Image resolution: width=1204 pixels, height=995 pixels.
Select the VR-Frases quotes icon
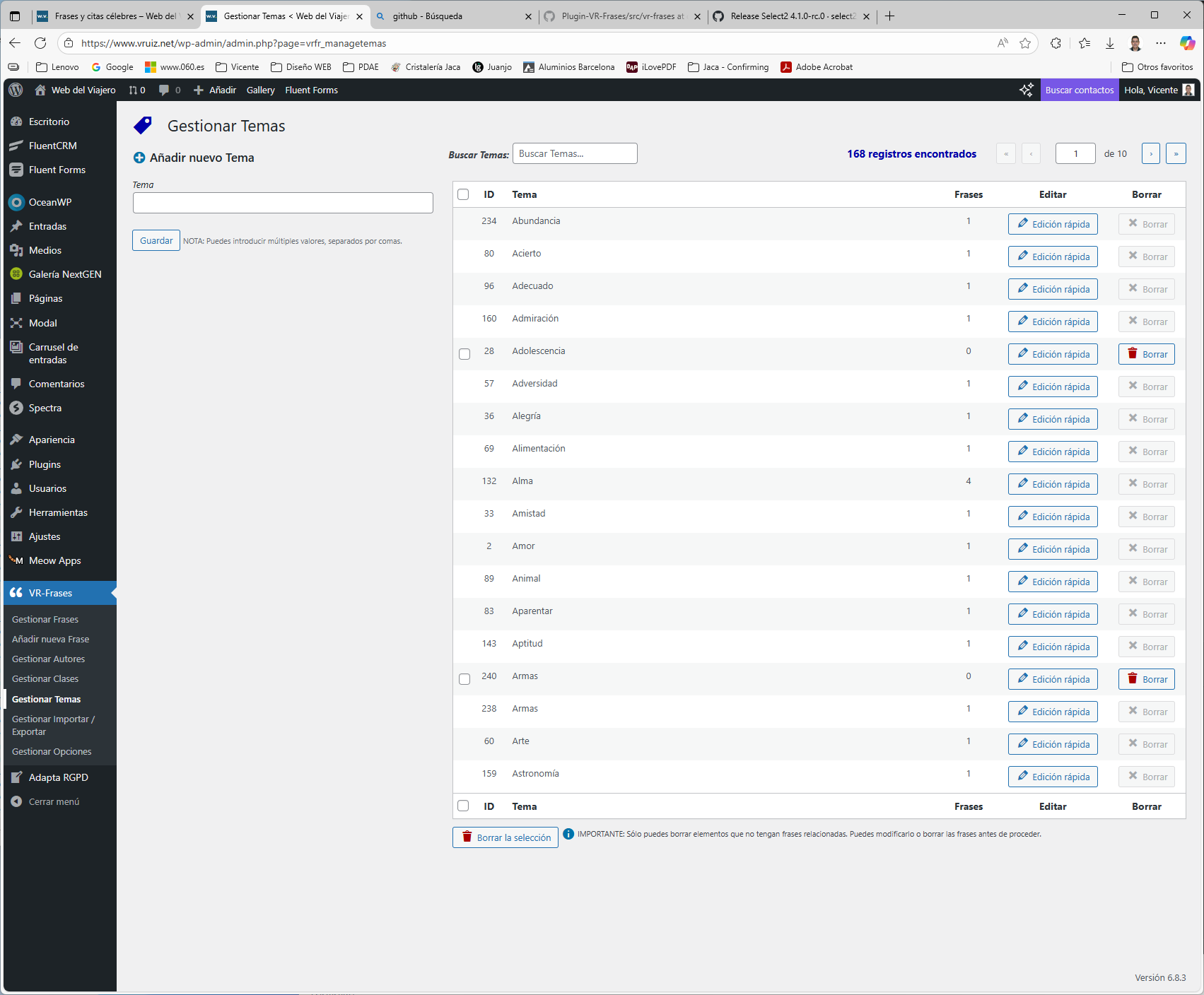[x=16, y=593]
